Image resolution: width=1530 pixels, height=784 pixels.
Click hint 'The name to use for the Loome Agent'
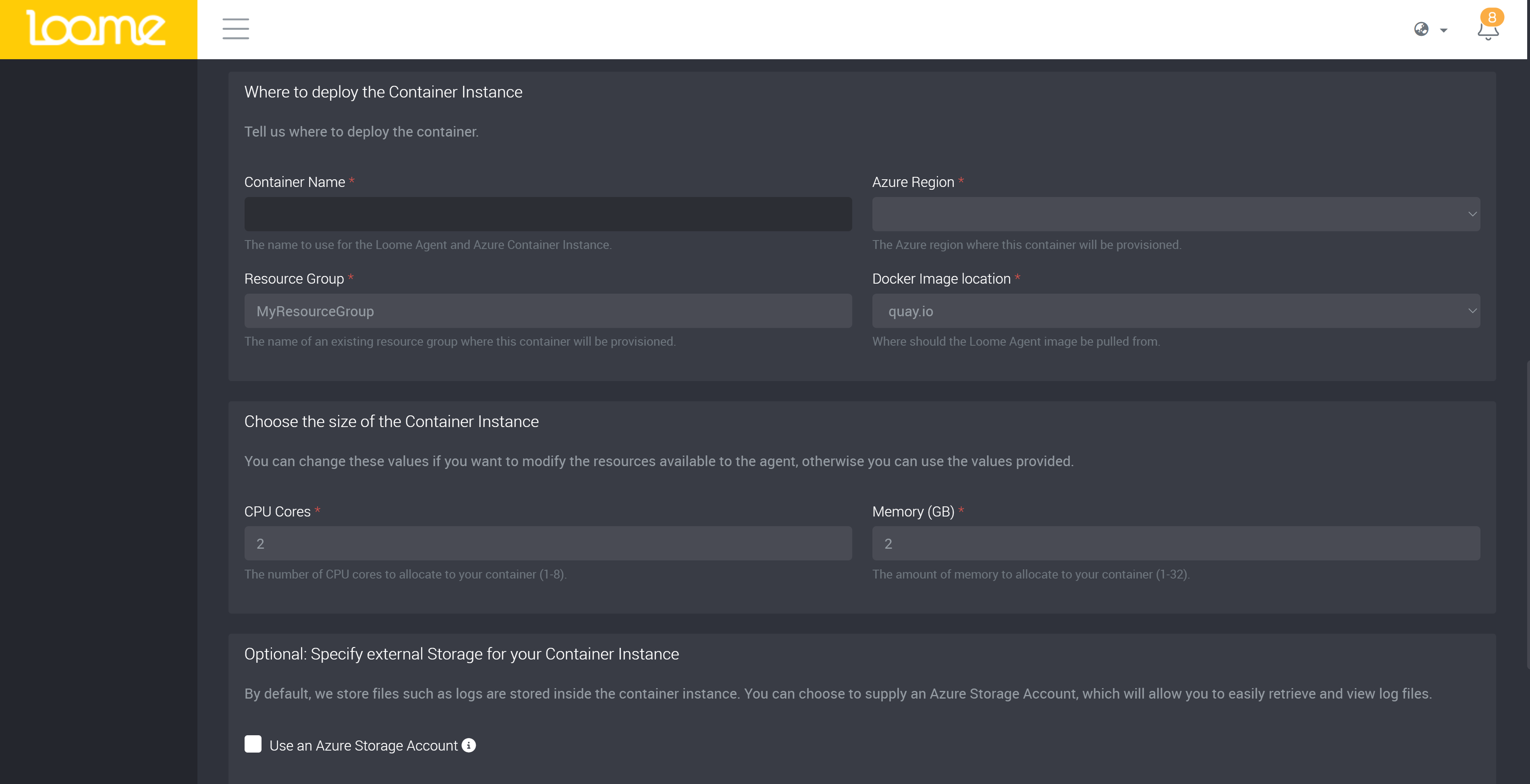tap(428, 245)
